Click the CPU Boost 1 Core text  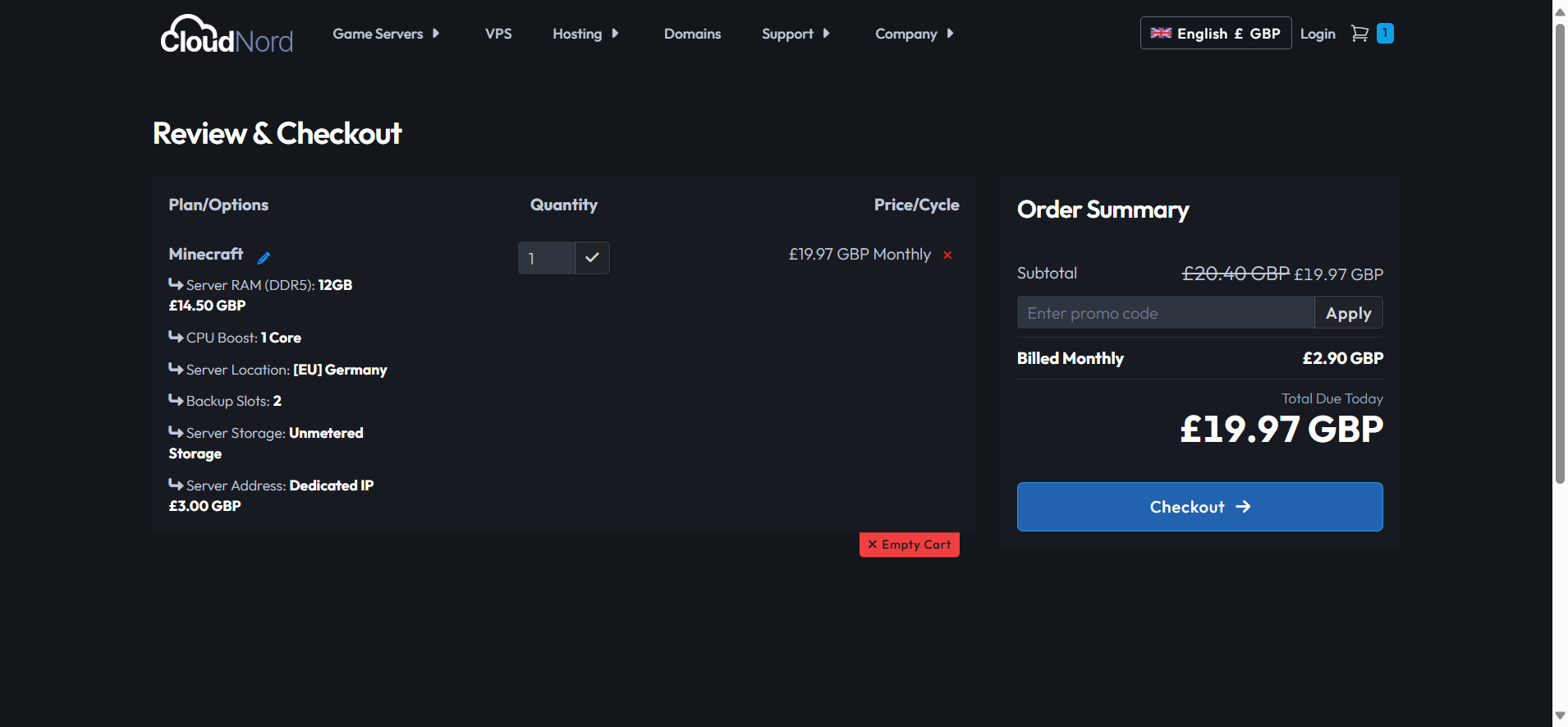[235, 338]
